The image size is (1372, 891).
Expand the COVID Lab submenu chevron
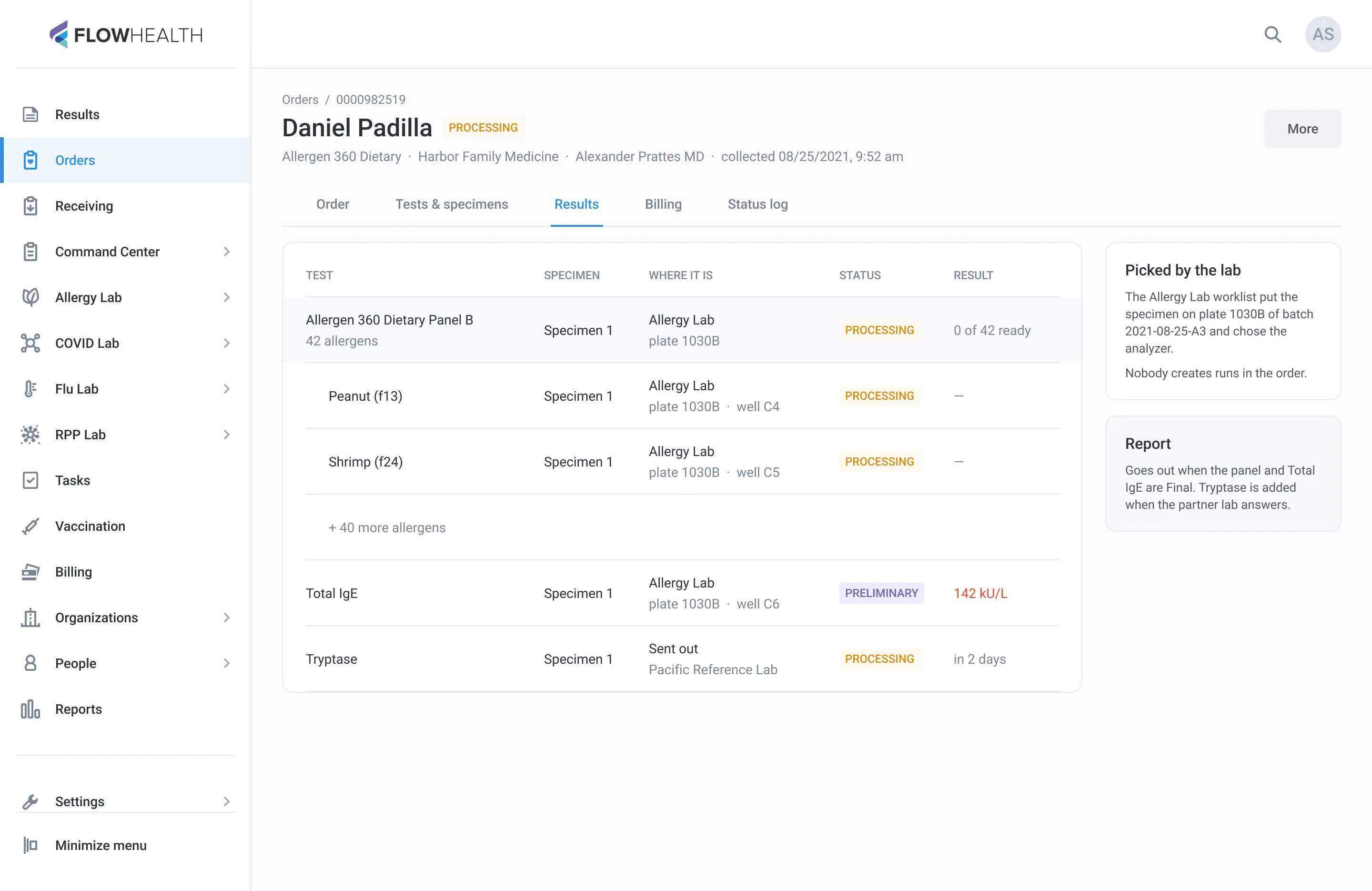(227, 343)
